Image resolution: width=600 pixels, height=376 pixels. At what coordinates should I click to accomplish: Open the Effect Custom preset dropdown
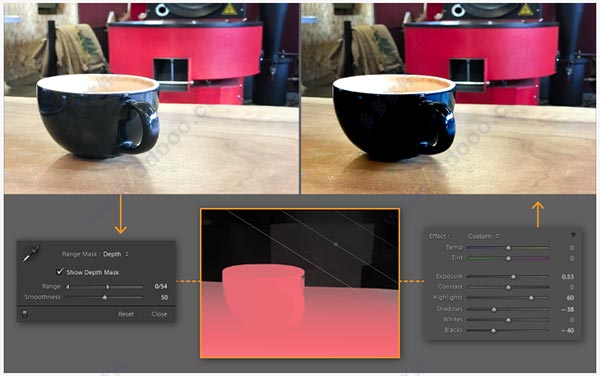[x=483, y=236]
